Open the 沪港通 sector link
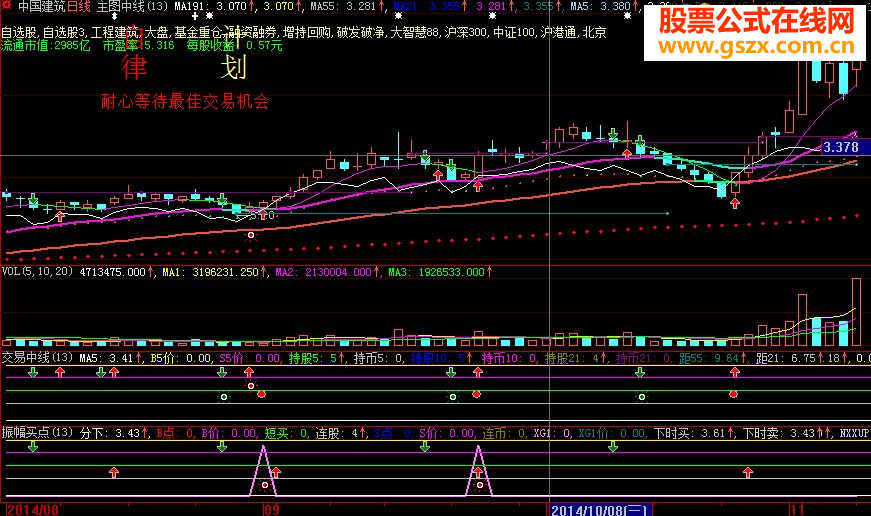 (558, 33)
